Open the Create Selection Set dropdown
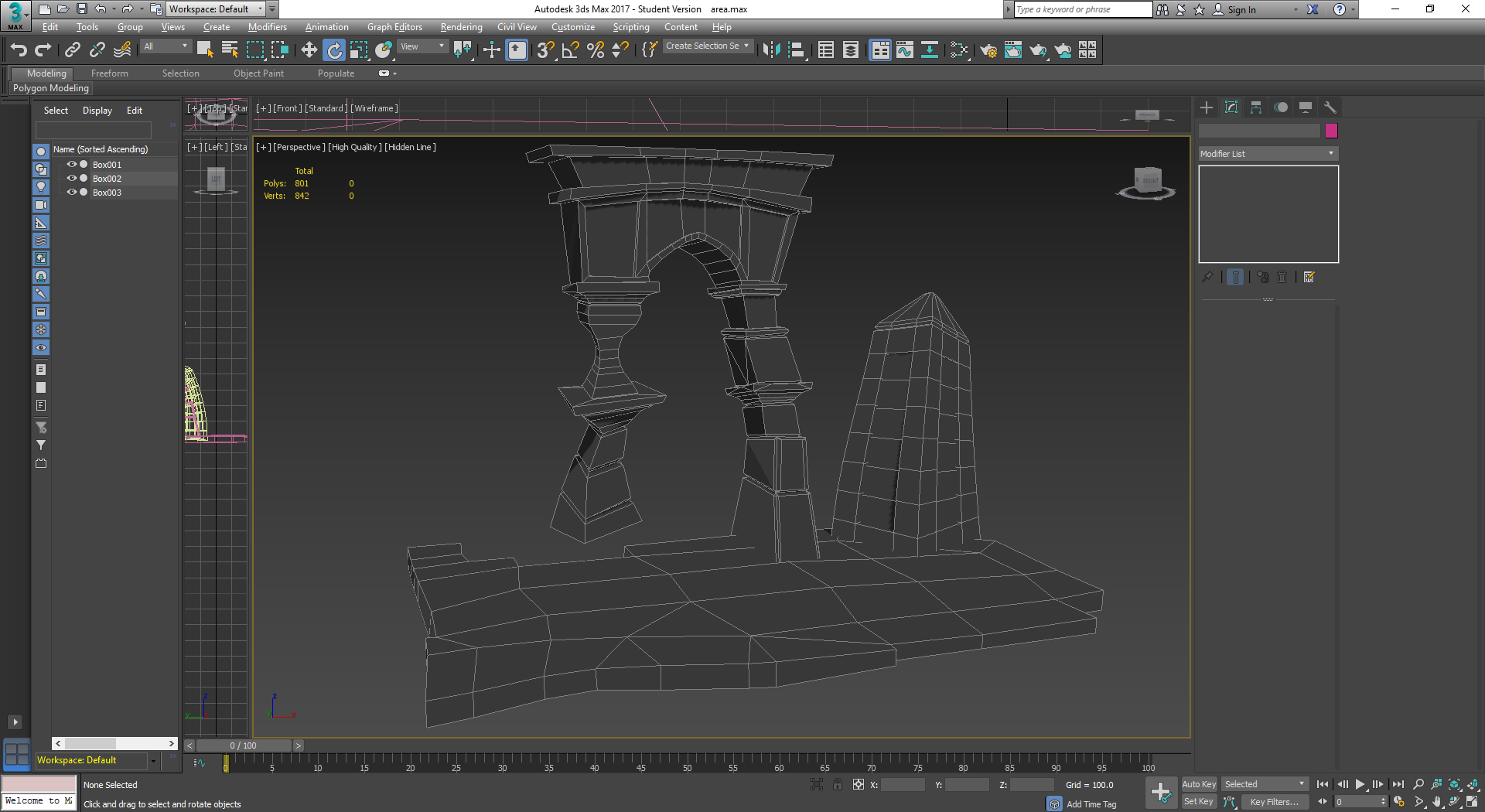Viewport: 1485px width, 812px height. pyautogui.click(x=707, y=46)
